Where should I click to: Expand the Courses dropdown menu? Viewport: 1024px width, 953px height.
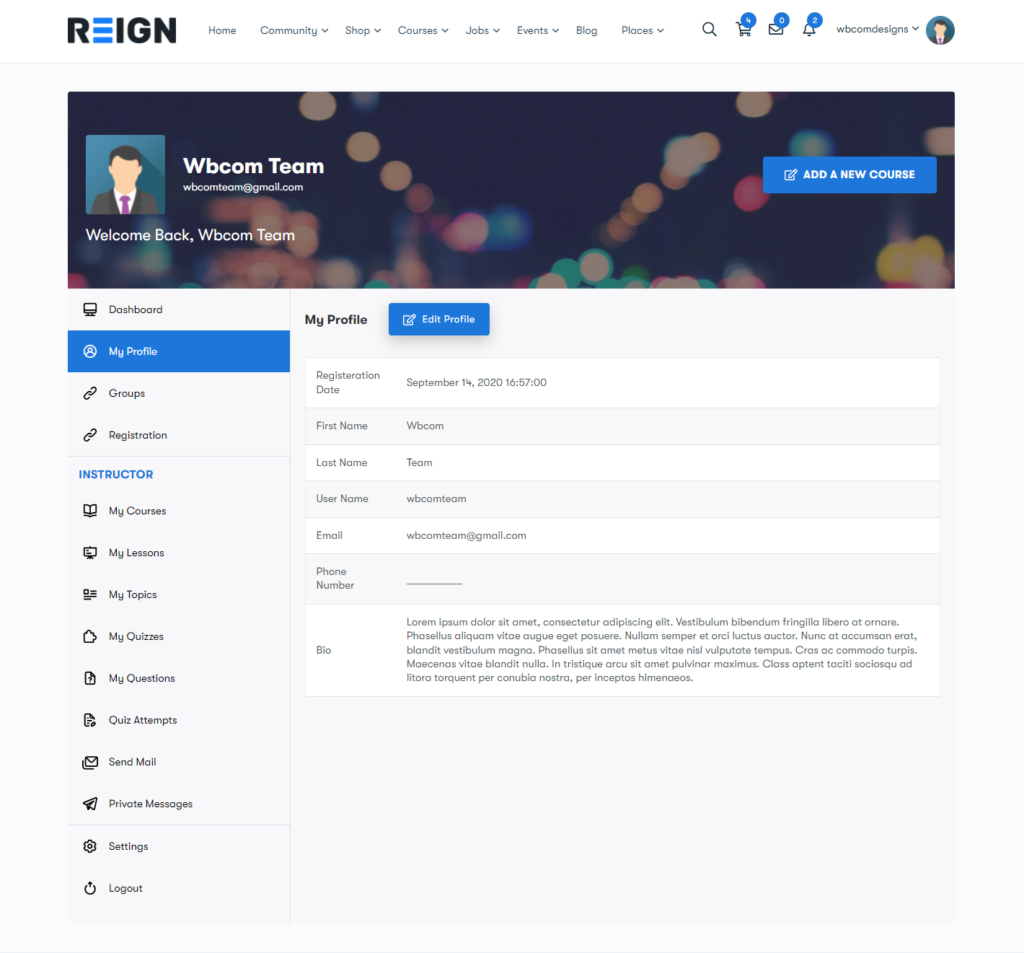423,30
